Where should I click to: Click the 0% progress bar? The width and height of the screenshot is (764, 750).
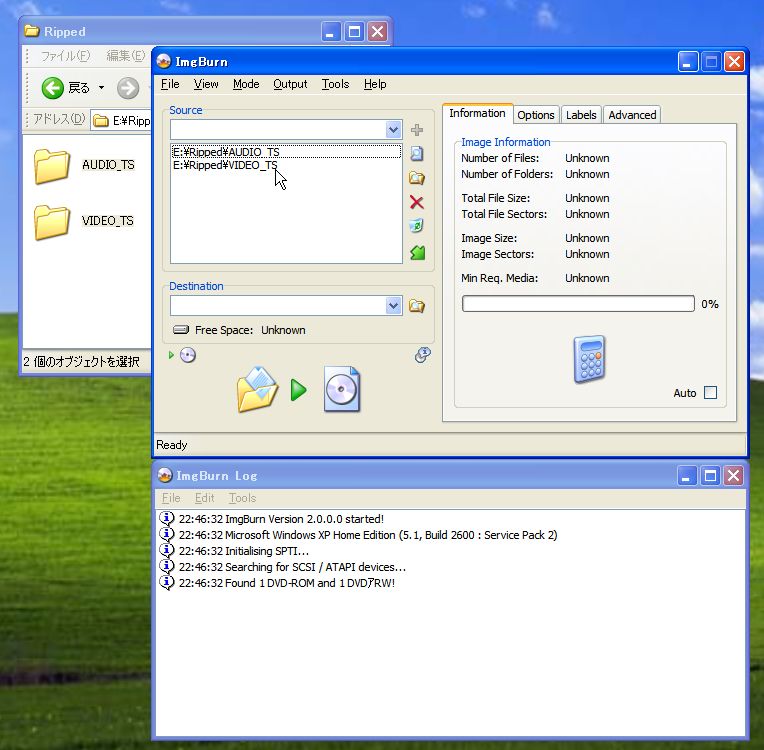(x=578, y=304)
